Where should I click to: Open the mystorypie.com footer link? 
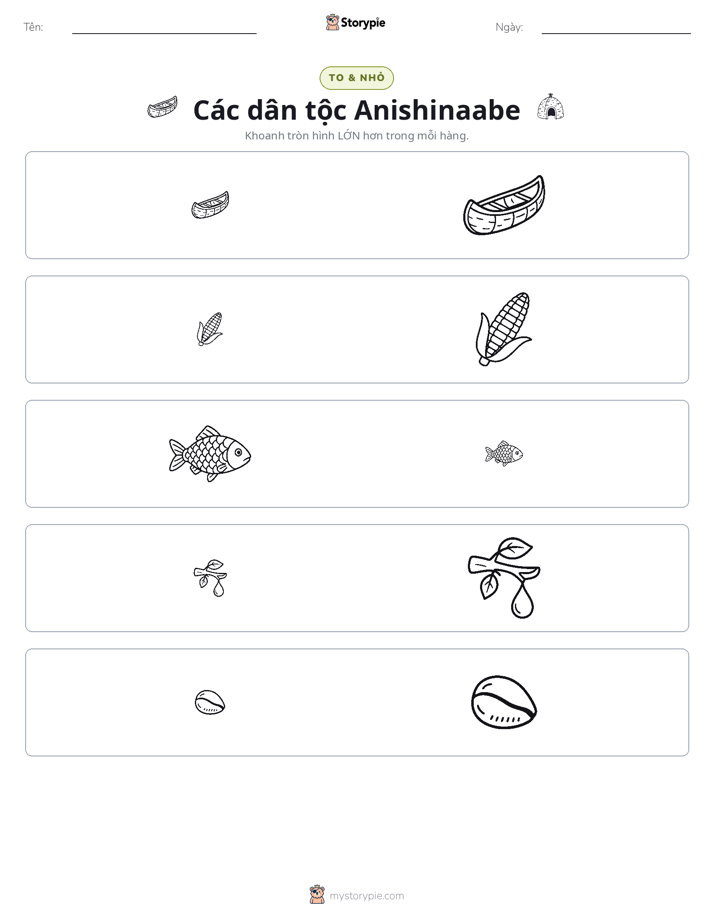point(366,896)
